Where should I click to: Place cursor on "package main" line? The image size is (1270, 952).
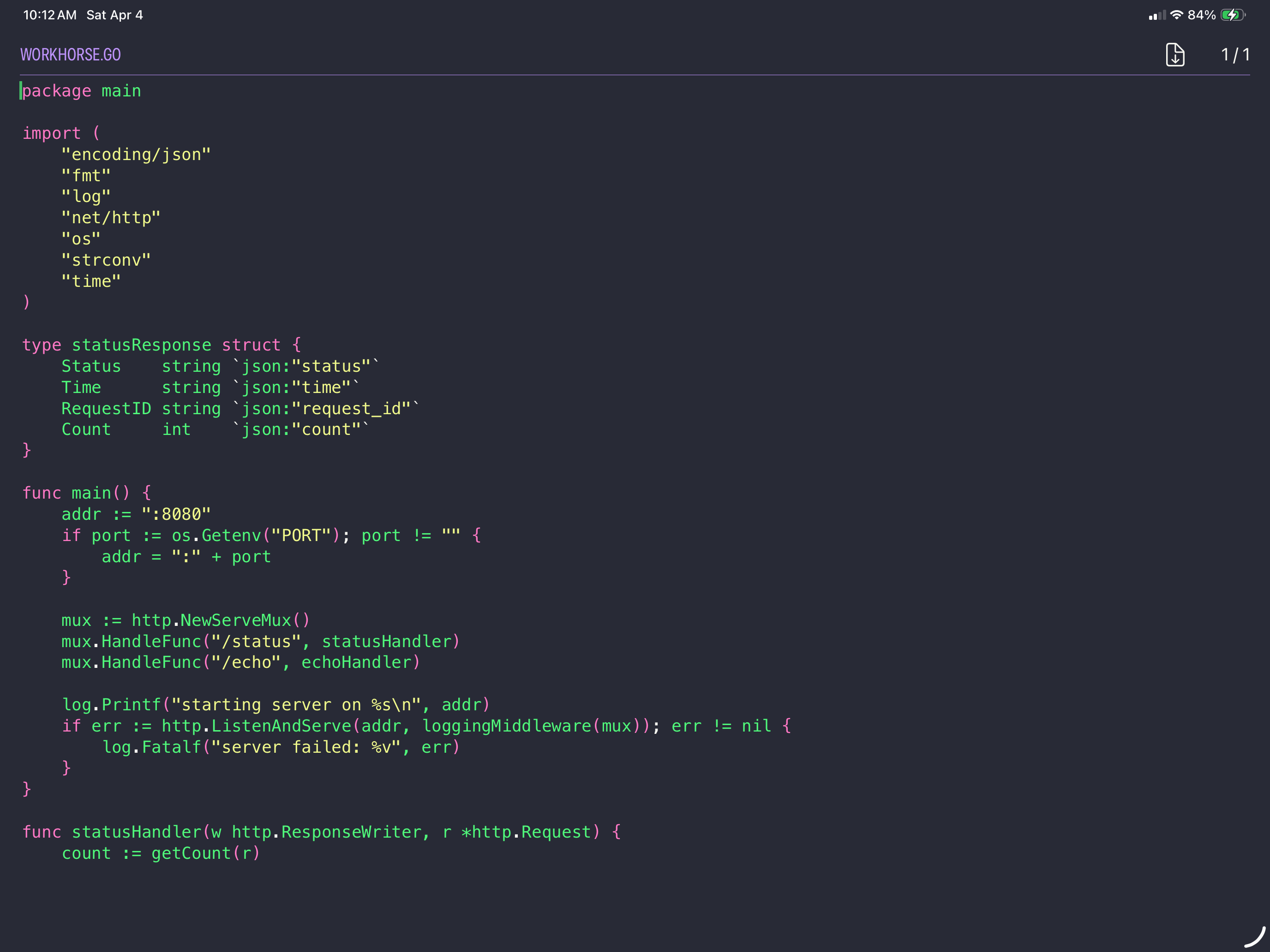click(82, 91)
